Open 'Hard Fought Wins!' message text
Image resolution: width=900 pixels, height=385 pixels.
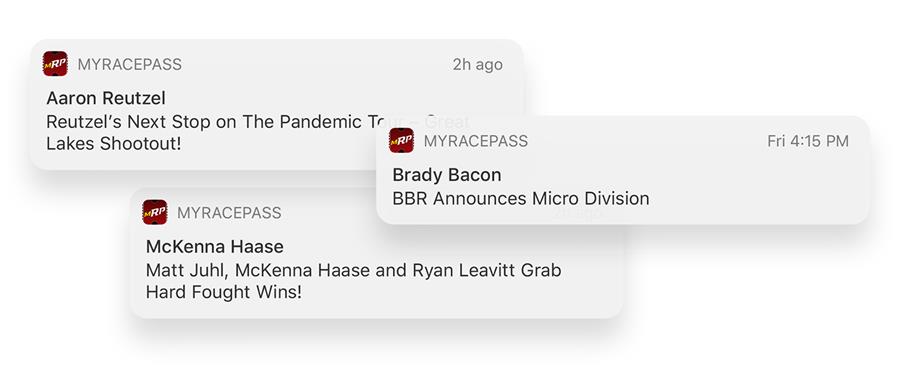point(223,292)
